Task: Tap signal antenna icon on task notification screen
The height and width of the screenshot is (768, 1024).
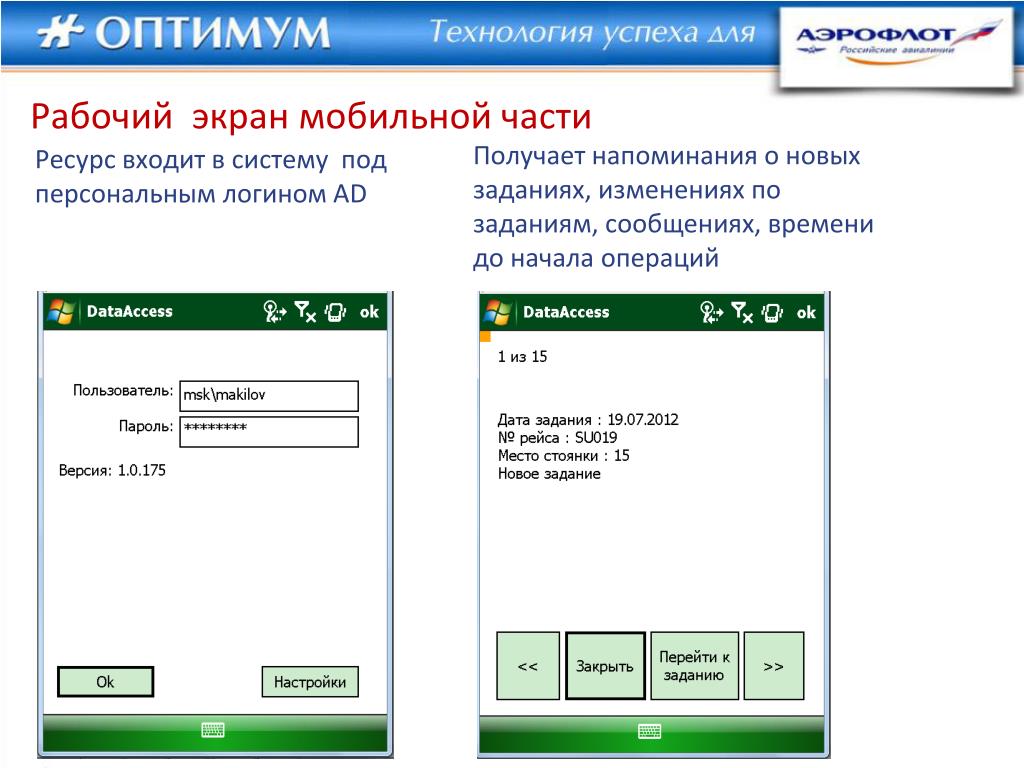Action: coord(741,312)
